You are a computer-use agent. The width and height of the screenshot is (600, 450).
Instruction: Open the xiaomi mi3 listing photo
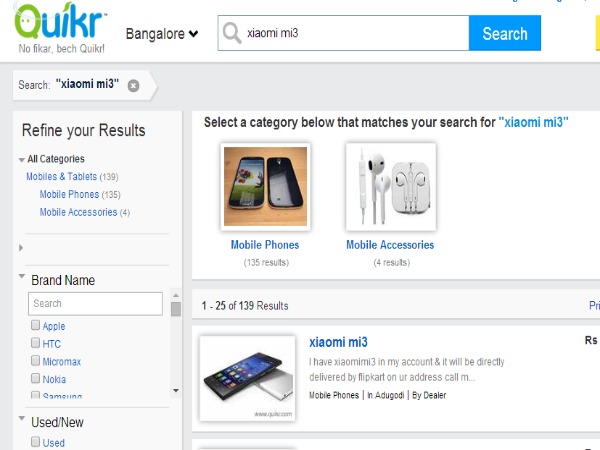click(247, 377)
